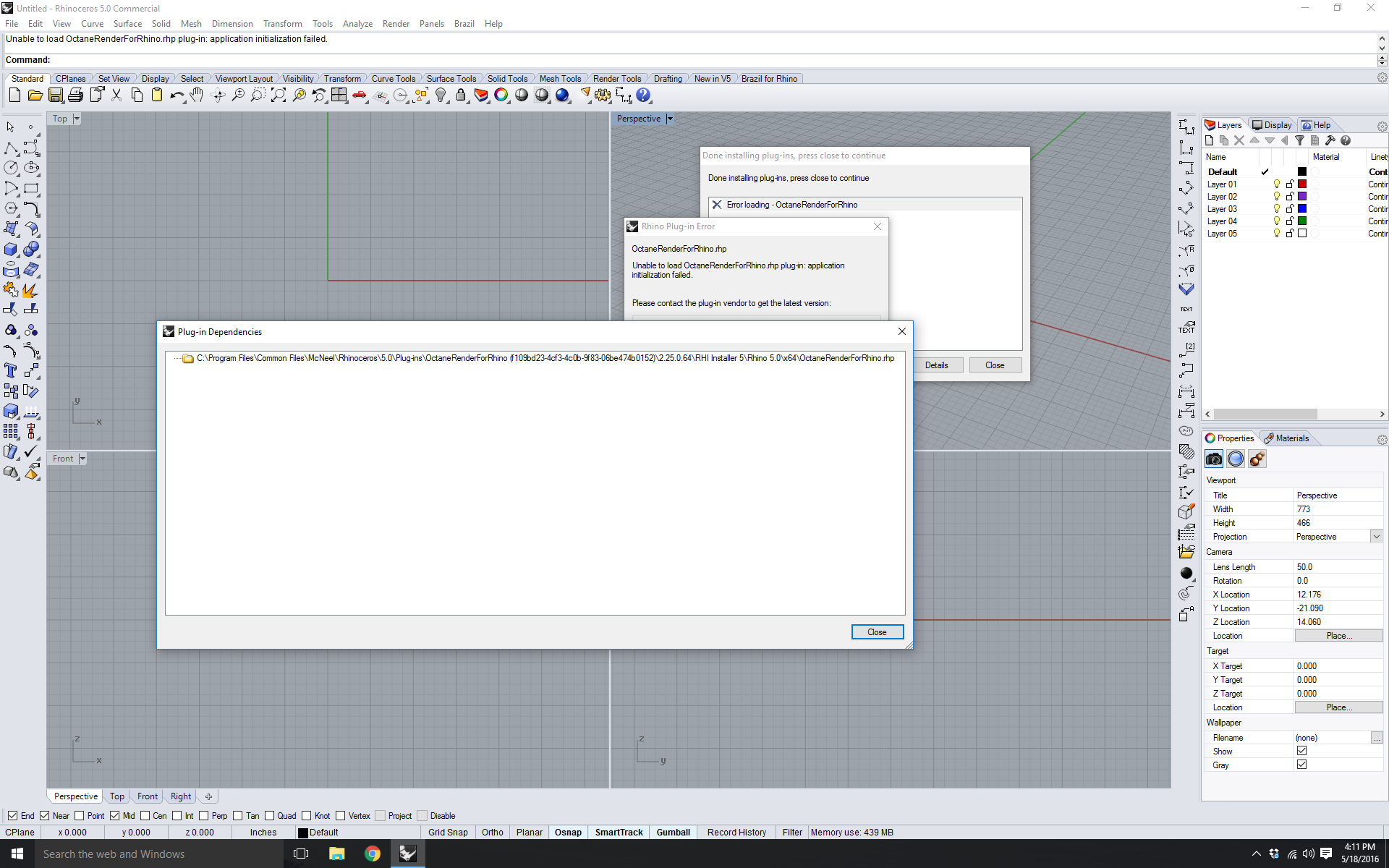
Task: Uncheck the wallpaper Gray checkbox
Action: pyautogui.click(x=1301, y=765)
